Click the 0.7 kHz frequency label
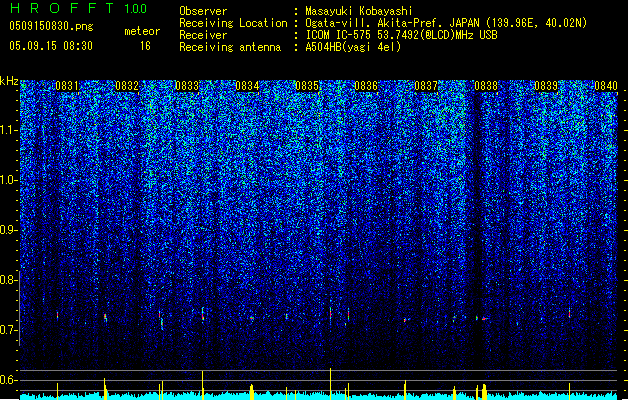 coord(8,330)
